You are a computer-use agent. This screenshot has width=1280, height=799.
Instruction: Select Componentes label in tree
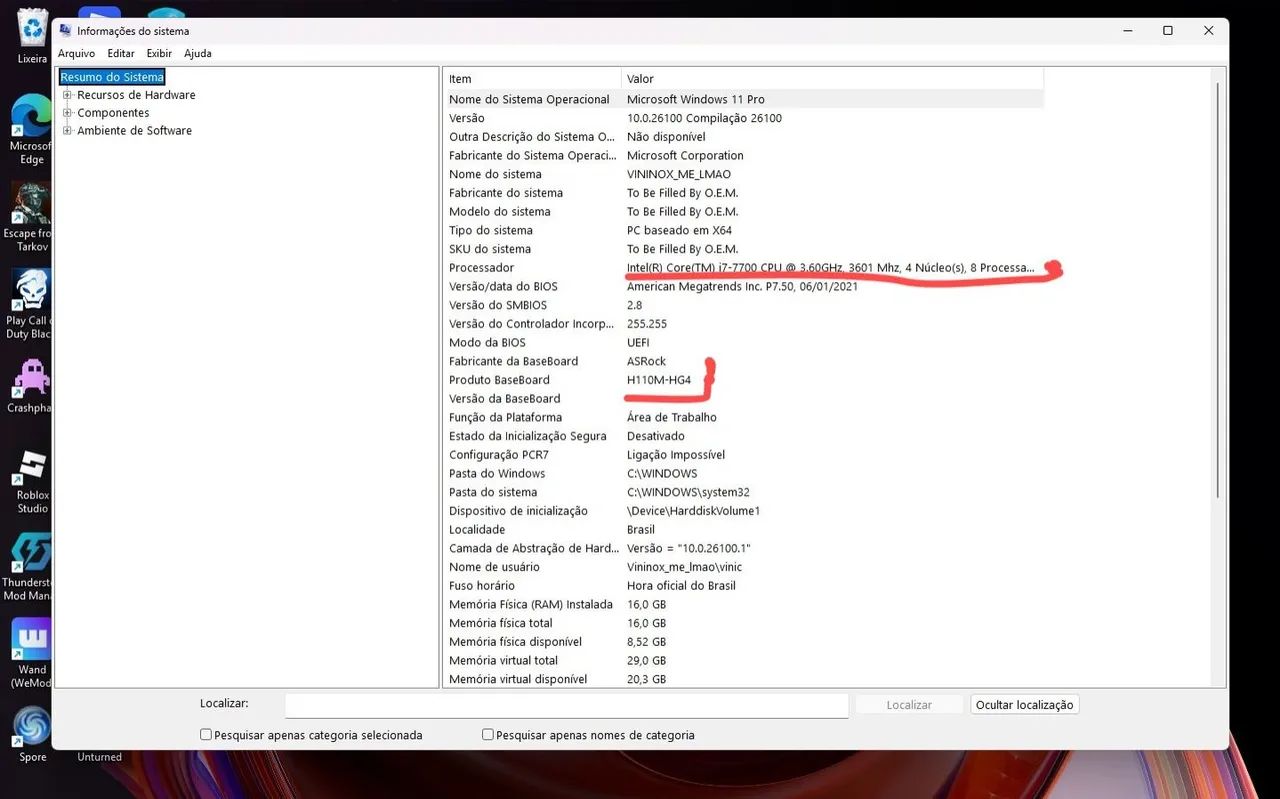point(113,113)
